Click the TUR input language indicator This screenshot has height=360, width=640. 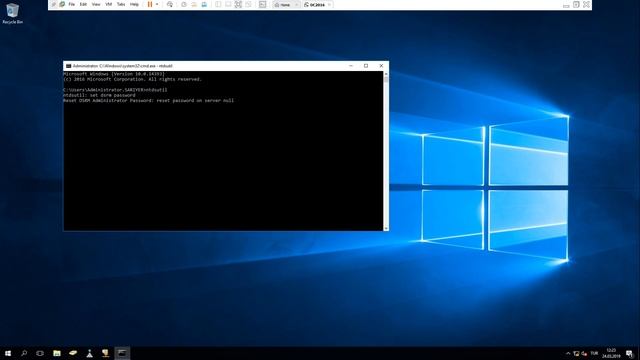tap(594, 353)
